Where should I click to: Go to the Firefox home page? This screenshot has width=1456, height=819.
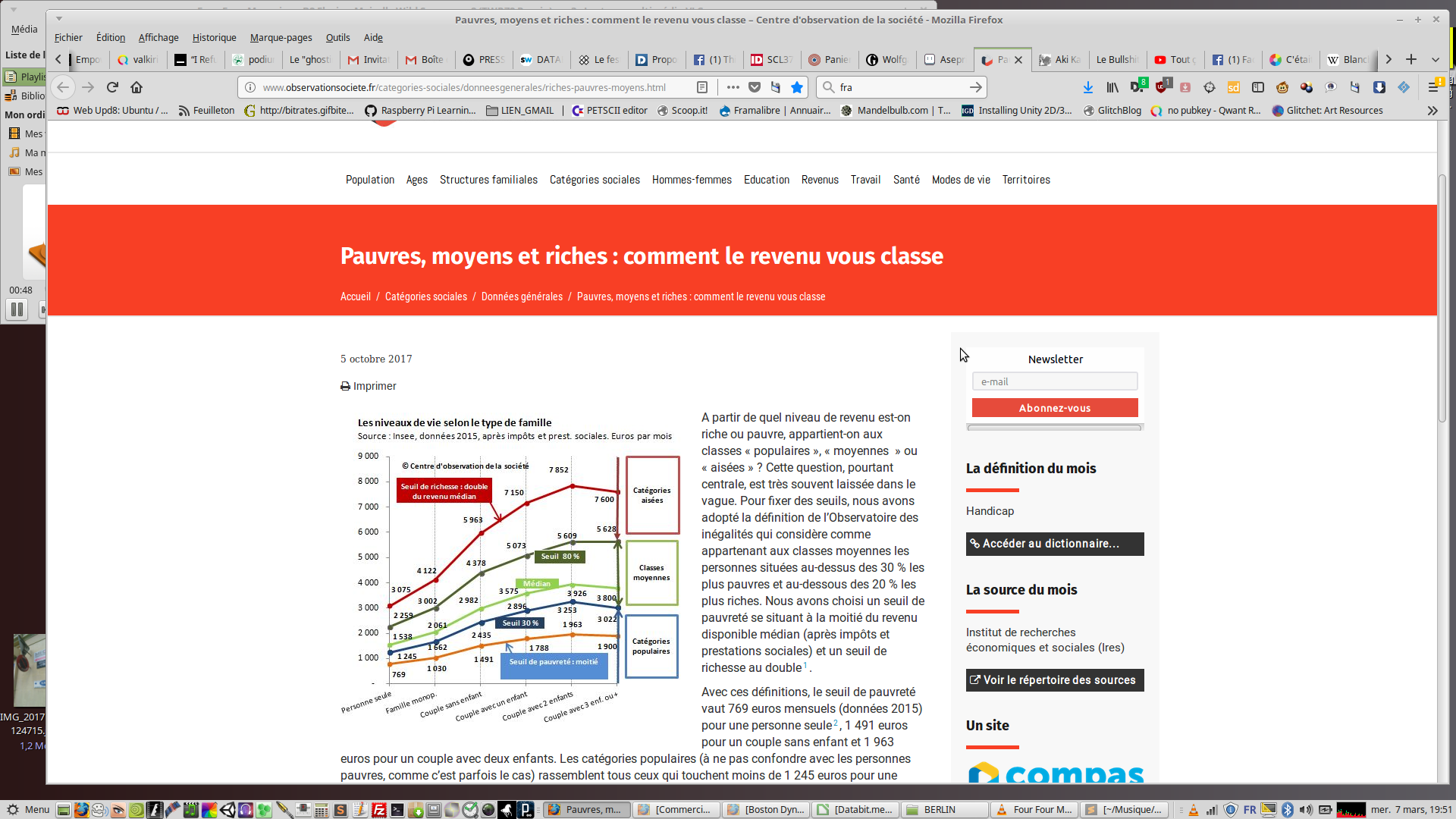point(136,87)
